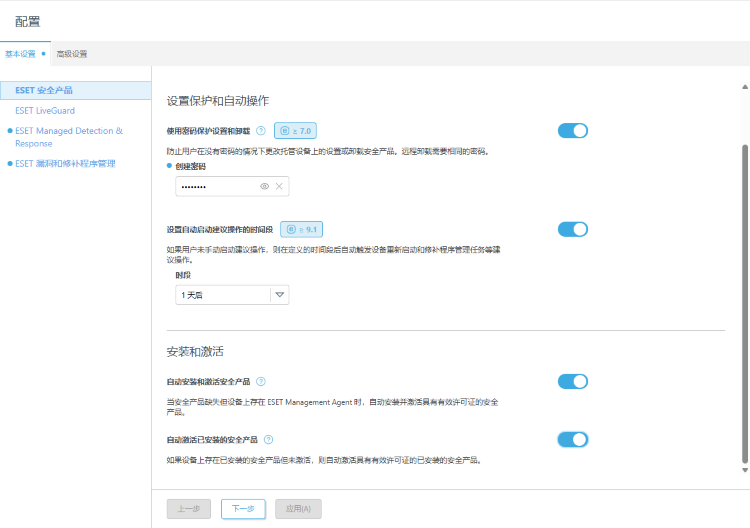Click the ≥ 7.0 version badge
The image size is (750, 528).
point(295,131)
